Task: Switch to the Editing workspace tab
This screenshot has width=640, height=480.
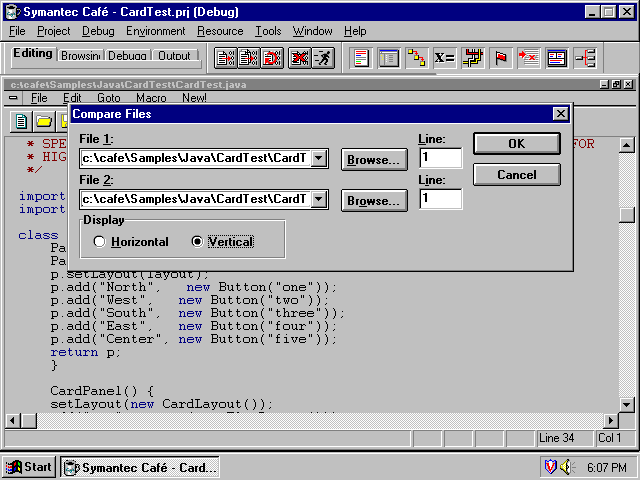Action: click(x=33, y=53)
